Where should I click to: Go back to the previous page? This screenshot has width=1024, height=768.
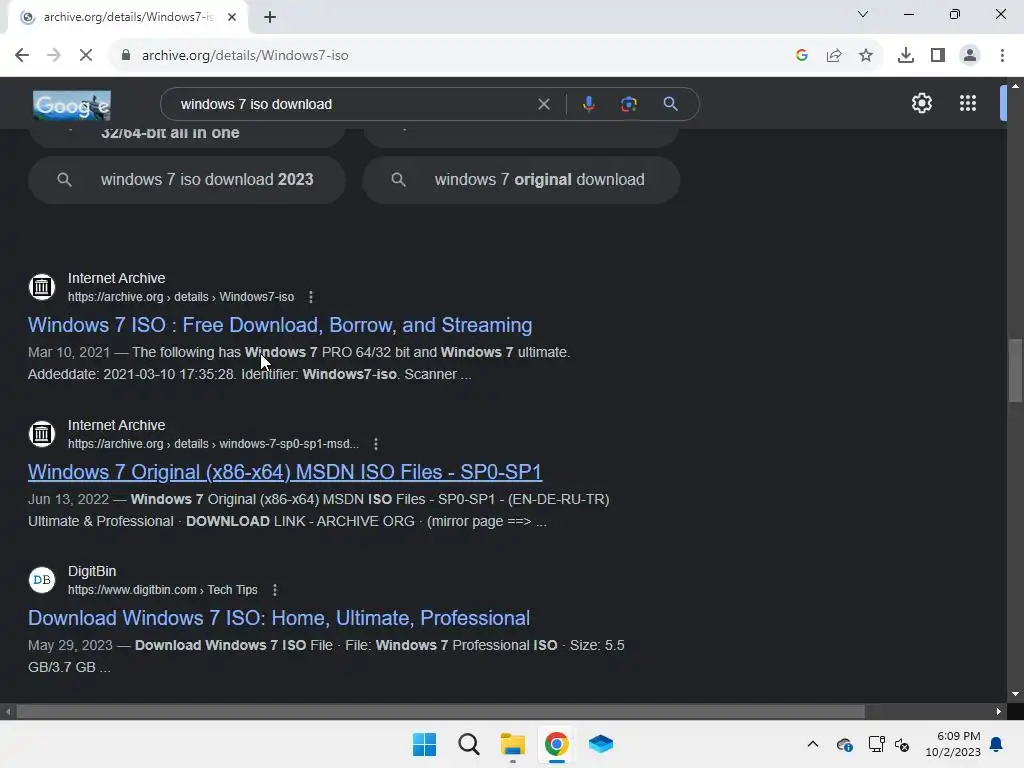[x=22, y=56]
